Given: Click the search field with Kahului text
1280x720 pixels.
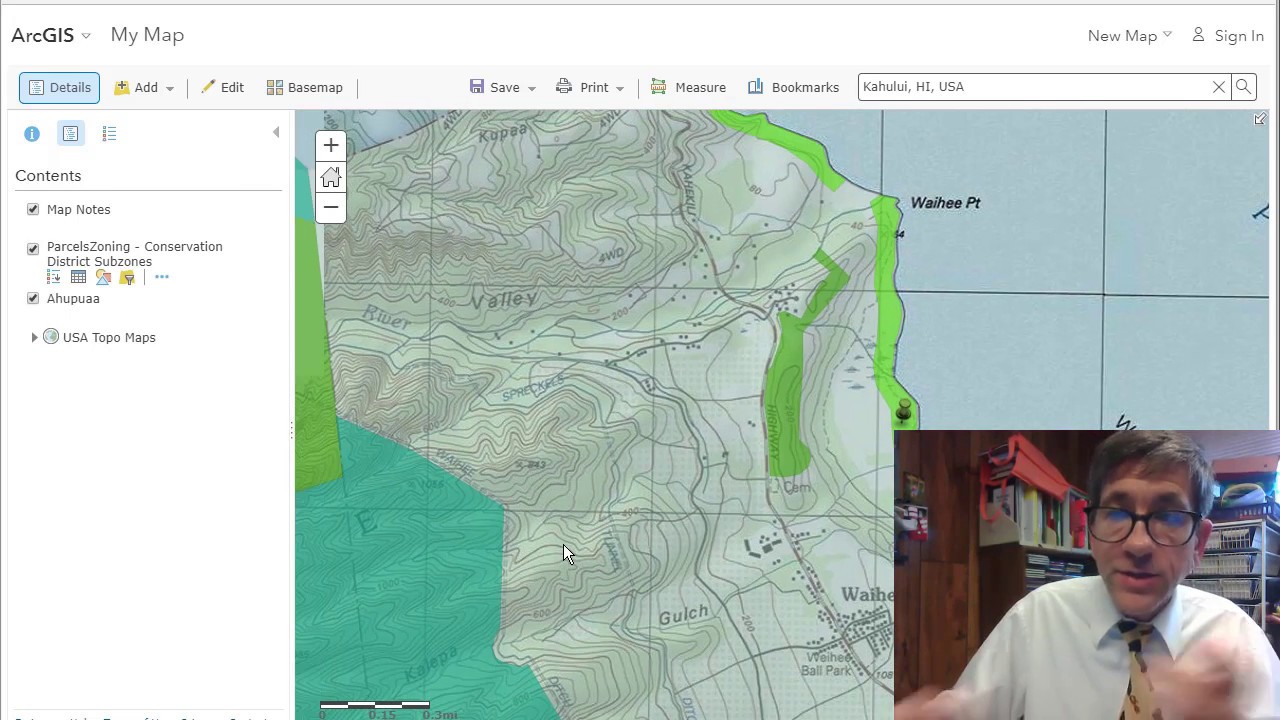Looking at the screenshot, I should point(1033,87).
